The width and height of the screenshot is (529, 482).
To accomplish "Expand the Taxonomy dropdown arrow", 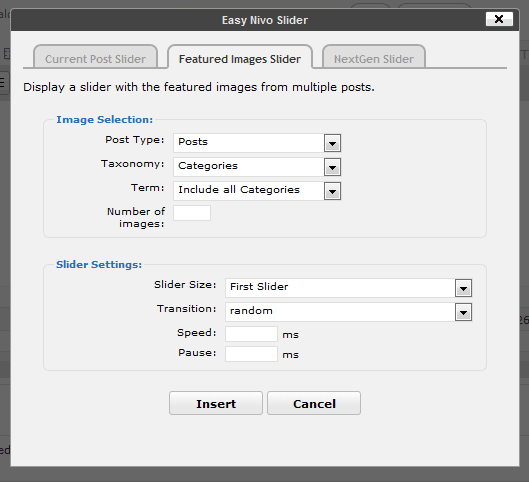I will (x=332, y=167).
